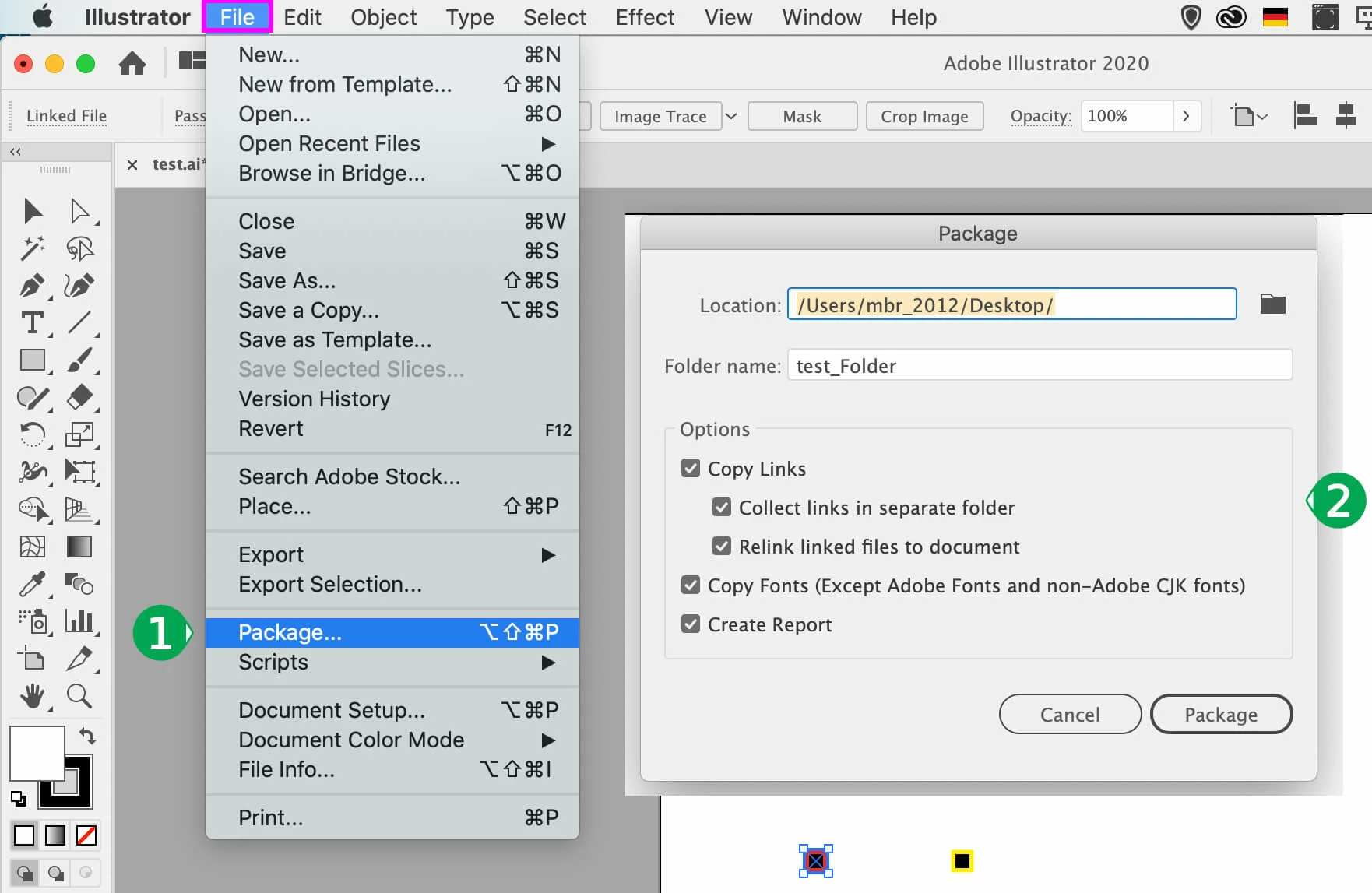
Task: Switch to Draw Normal mode
Action: (25, 873)
